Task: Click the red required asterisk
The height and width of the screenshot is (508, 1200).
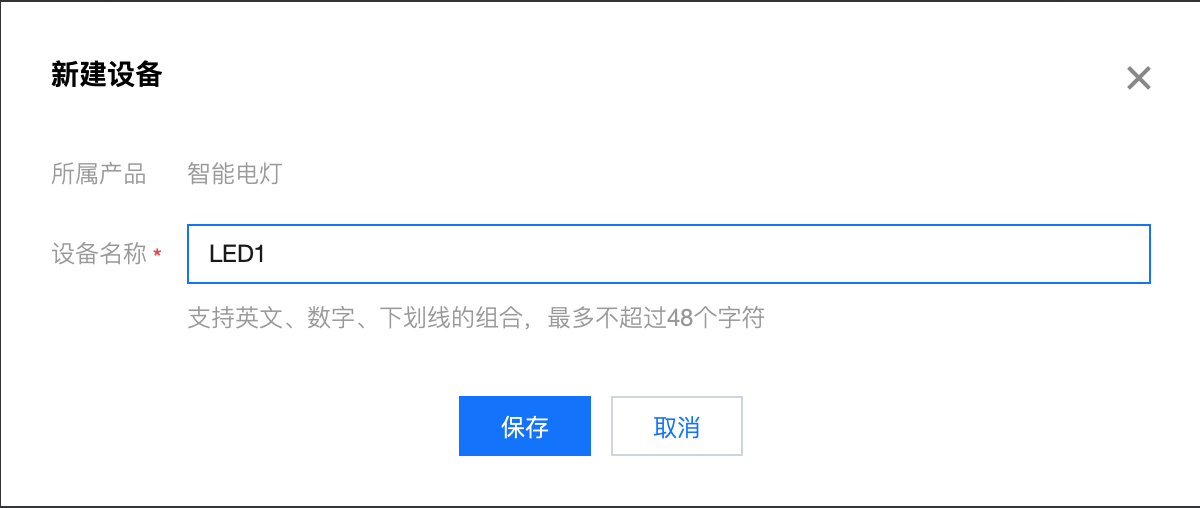Action: click(157, 256)
